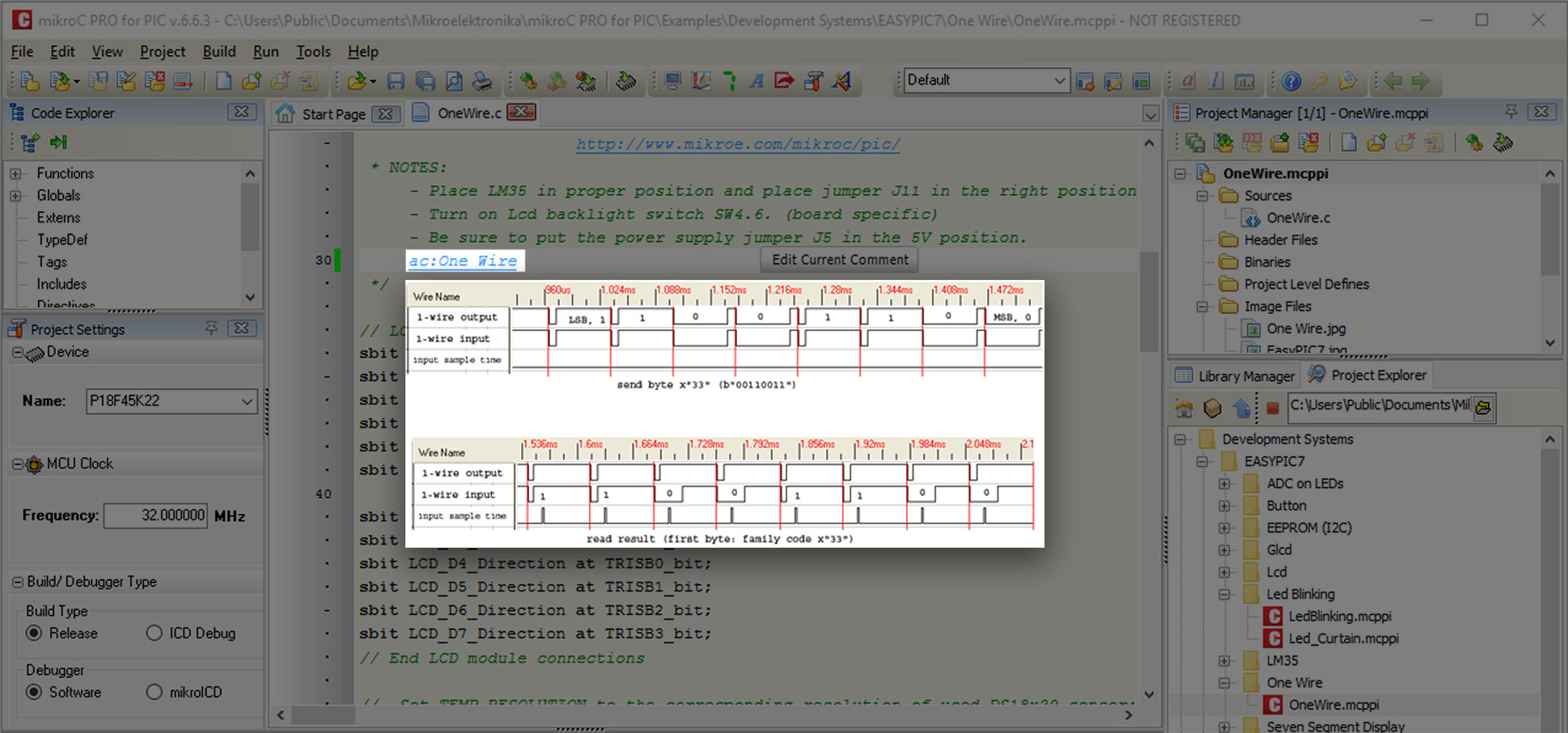
Task: Click the Edit Current Comment button
Action: (x=839, y=260)
